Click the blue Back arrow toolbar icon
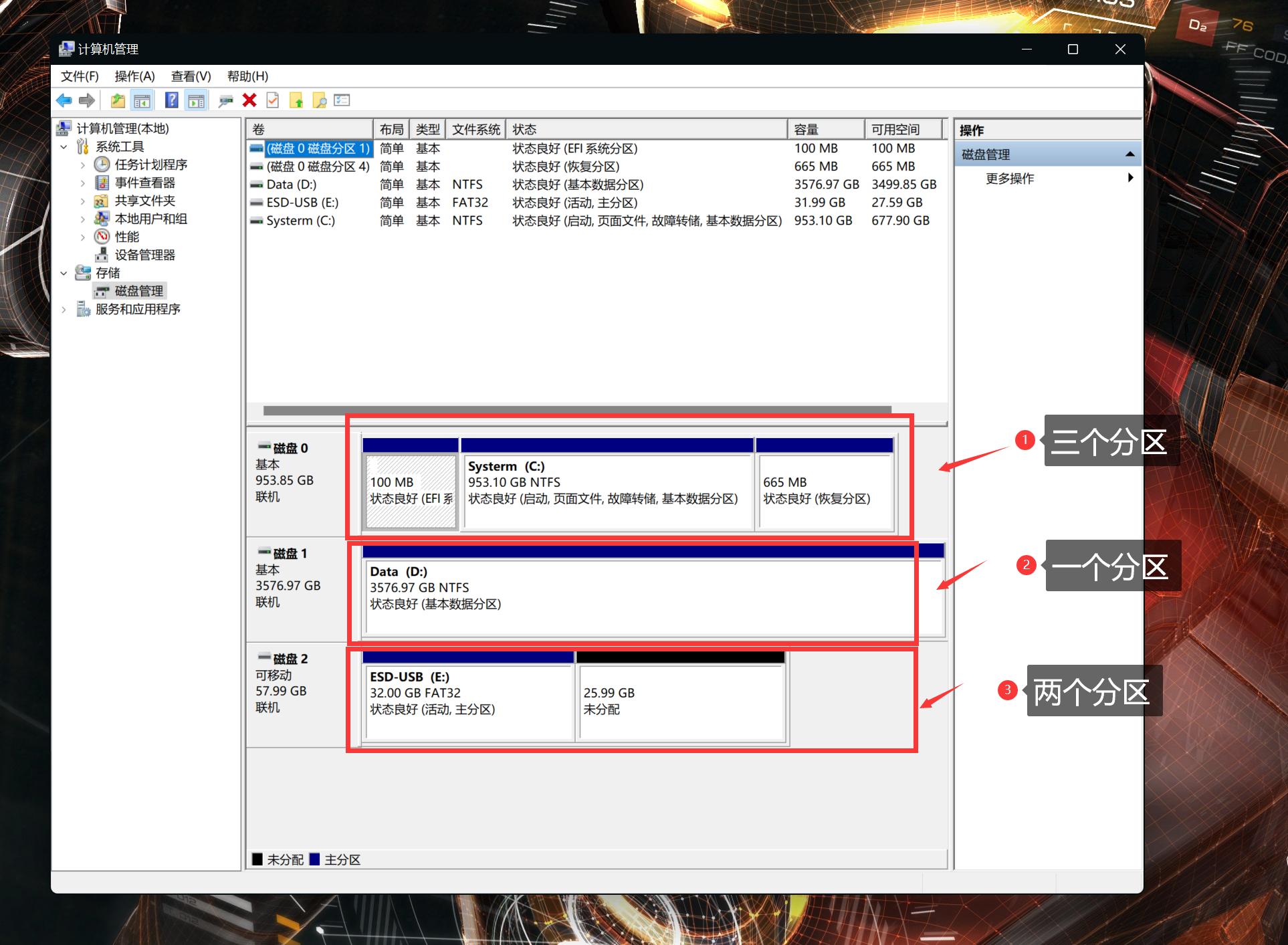The height and width of the screenshot is (945, 1288). pos(64,100)
